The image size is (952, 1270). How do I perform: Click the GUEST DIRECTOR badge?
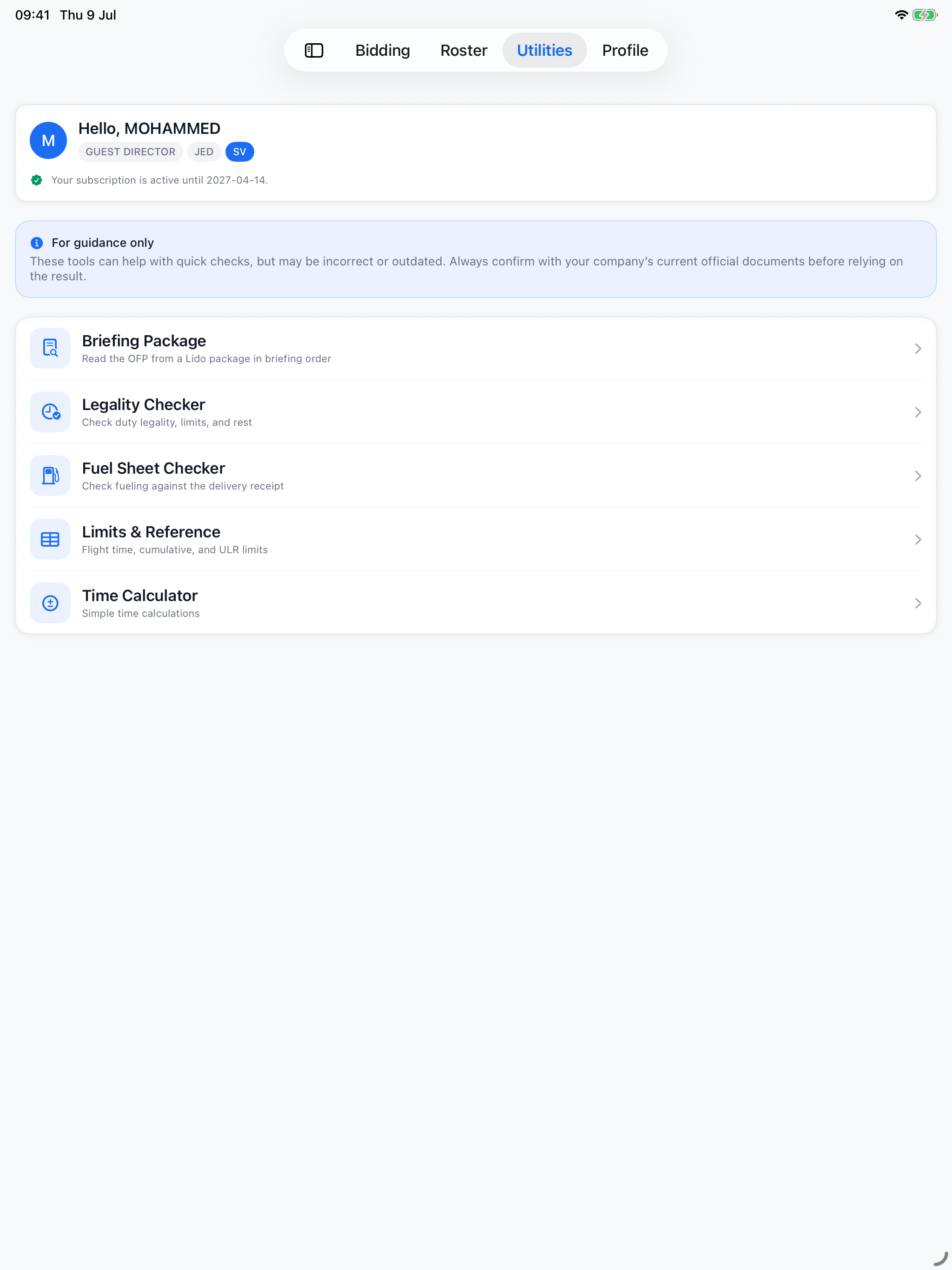pyautogui.click(x=130, y=152)
